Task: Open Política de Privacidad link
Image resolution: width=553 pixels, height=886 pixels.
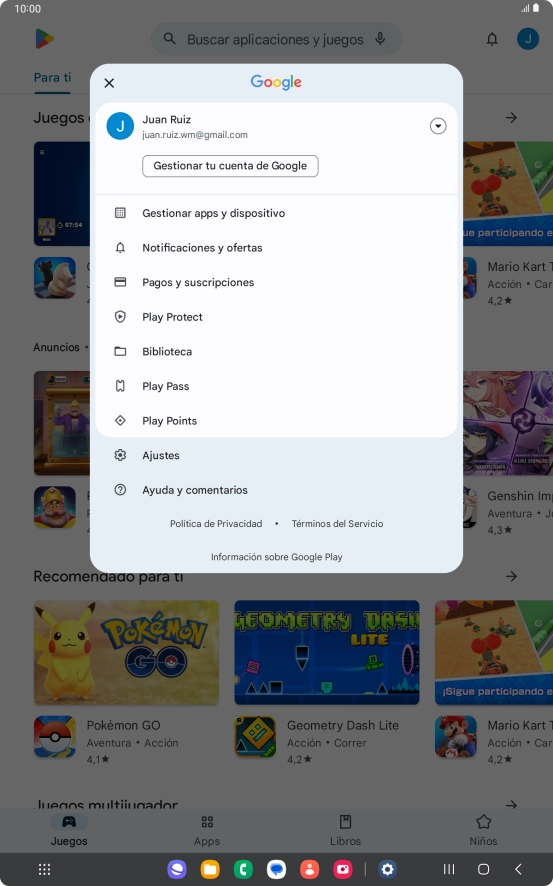Action: pos(216,524)
